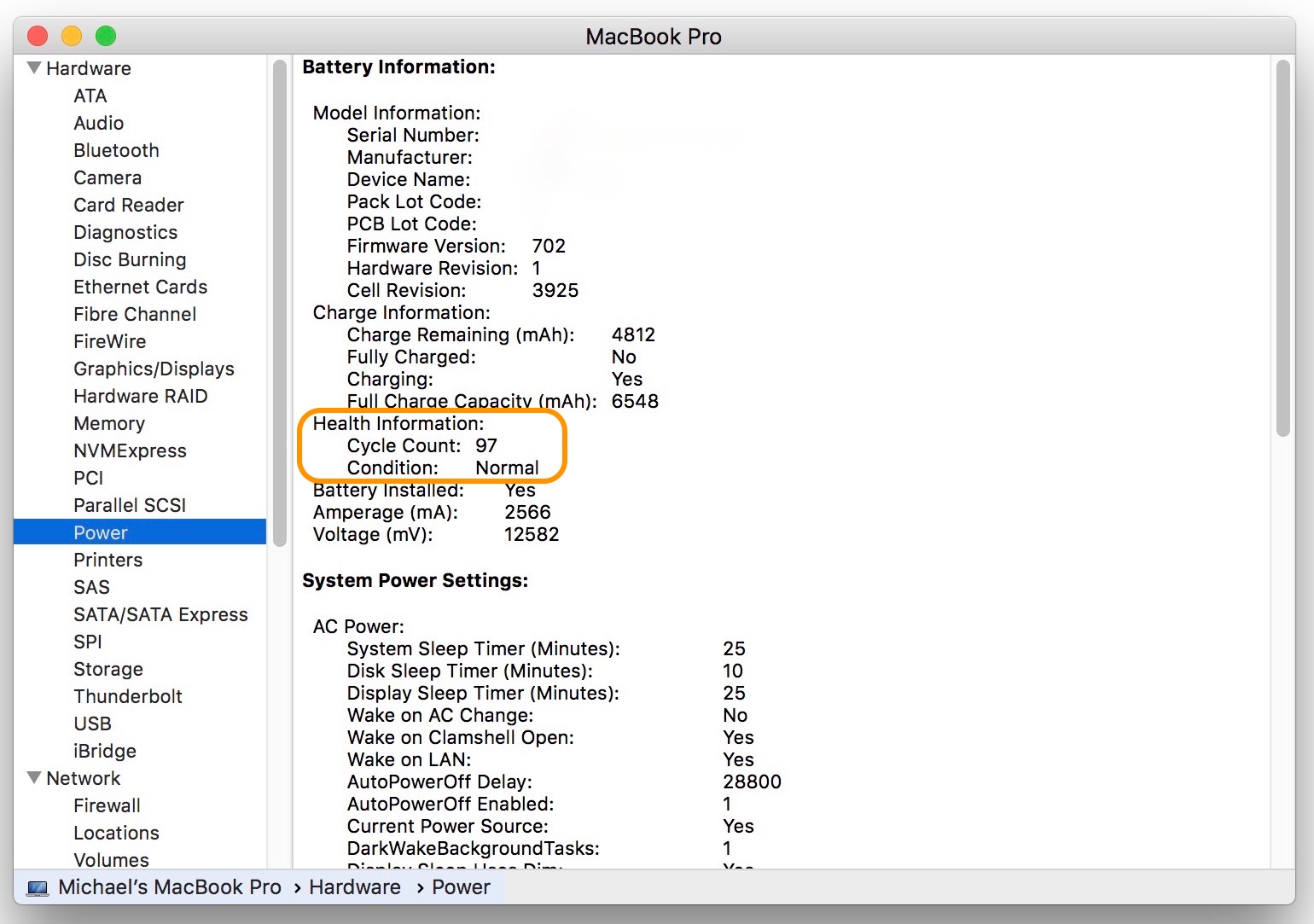Click the MacBook icon in path bar
Image resolution: width=1314 pixels, height=924 pixels.
38,888
